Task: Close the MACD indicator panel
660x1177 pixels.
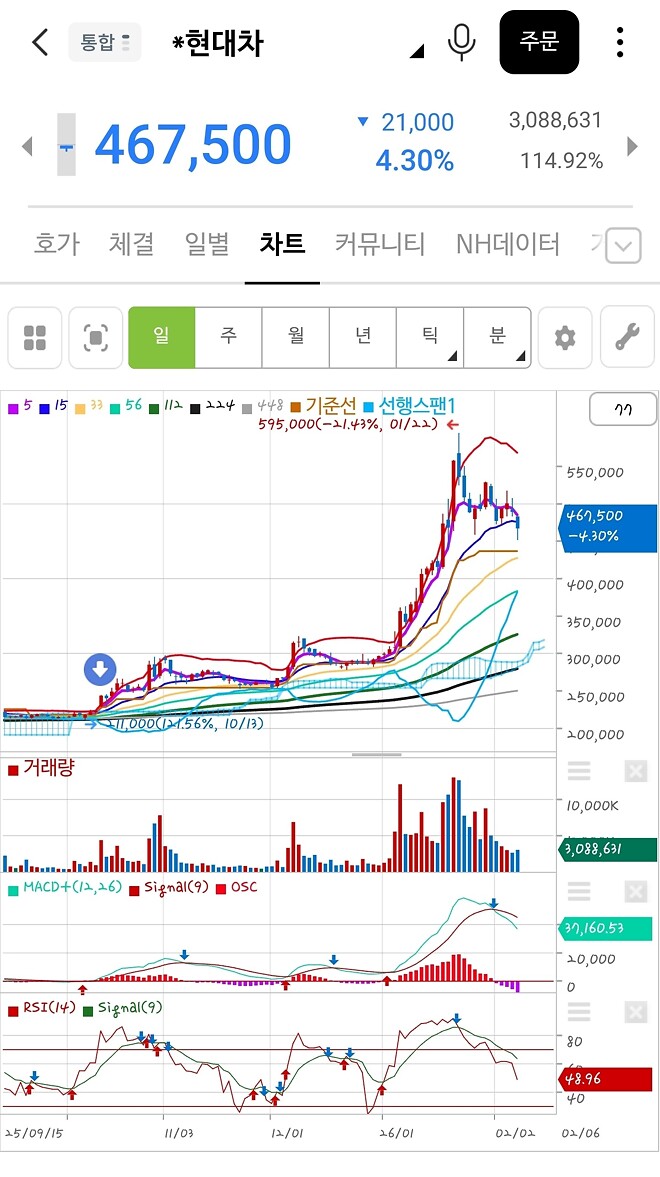Action: click(x=635, y=892)
